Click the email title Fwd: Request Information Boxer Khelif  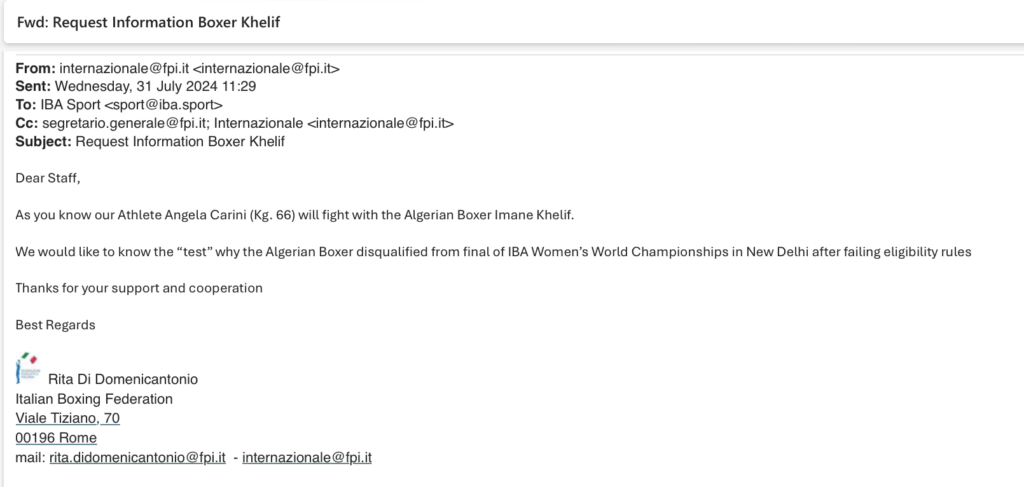tap(148, 22)
